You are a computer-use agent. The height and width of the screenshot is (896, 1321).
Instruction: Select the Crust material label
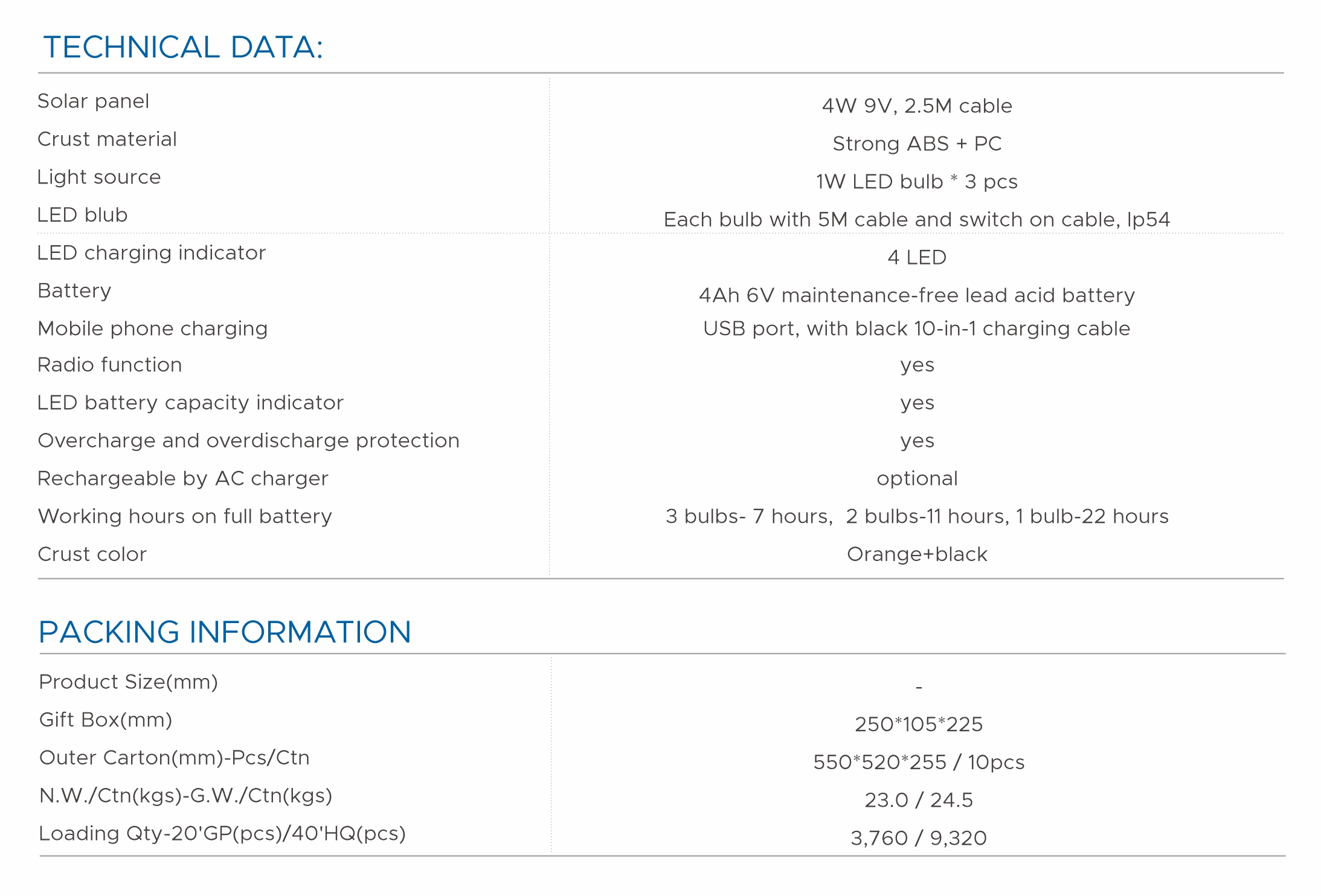tap(107, 139)
